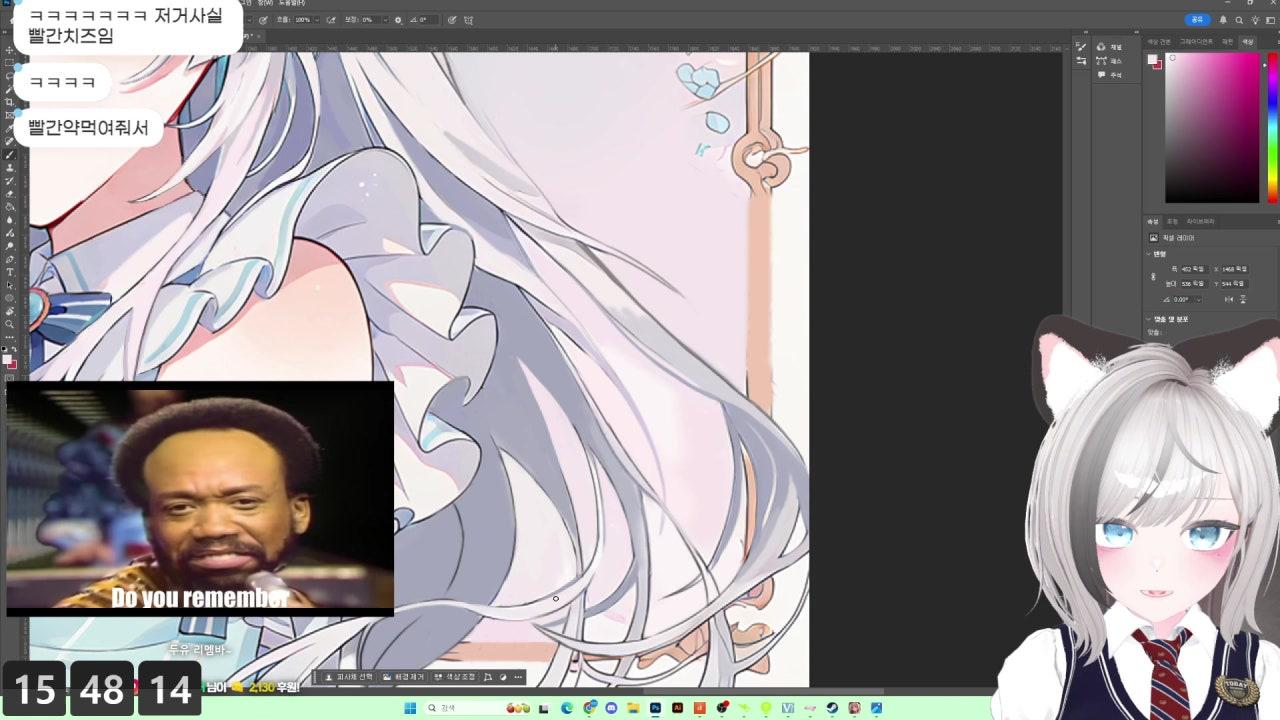
Task: Toggle the width-height link constraint icon
Action: click(1154, 276)
